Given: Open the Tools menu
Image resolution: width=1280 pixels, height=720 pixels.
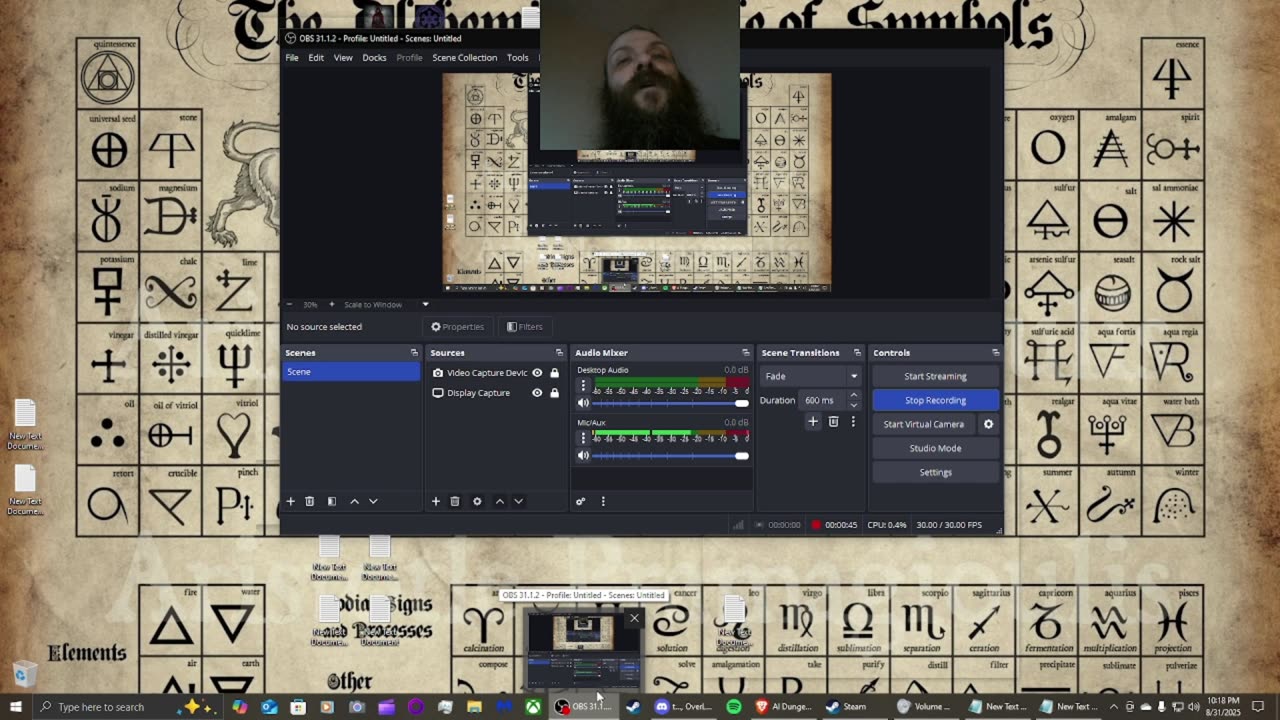Looking at the screenshot, I should 517,58.
